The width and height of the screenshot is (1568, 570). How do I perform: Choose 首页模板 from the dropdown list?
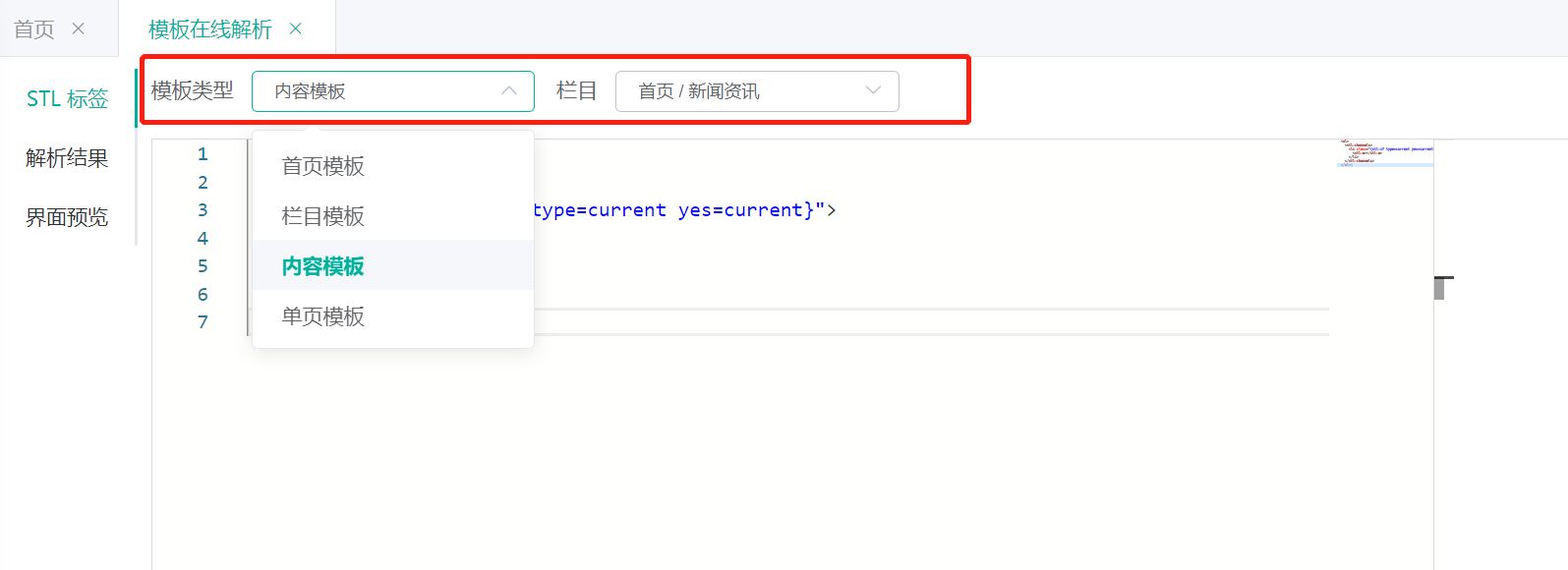(x=323, y=166)
